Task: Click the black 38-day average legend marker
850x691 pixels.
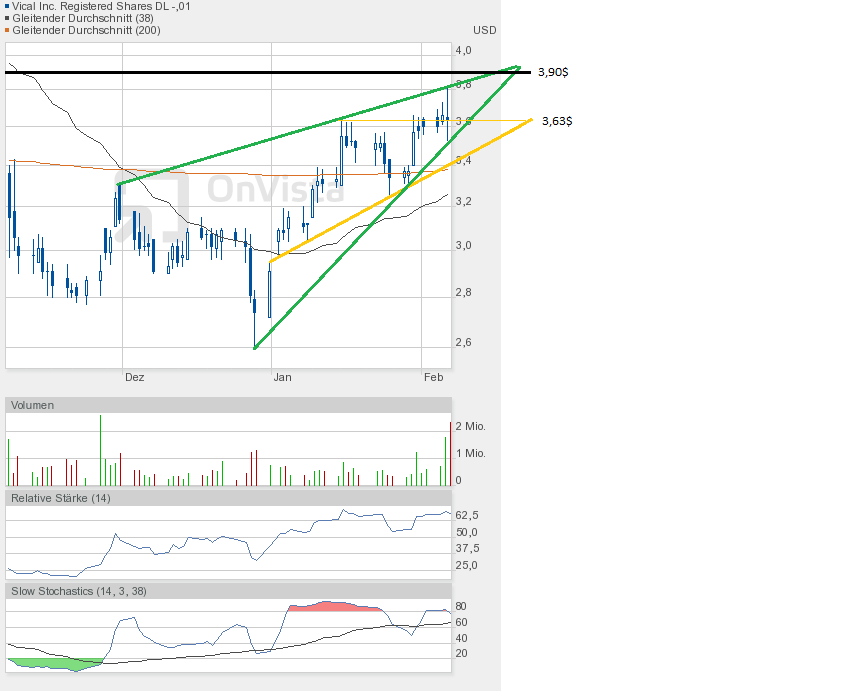Action: (7, 18)
